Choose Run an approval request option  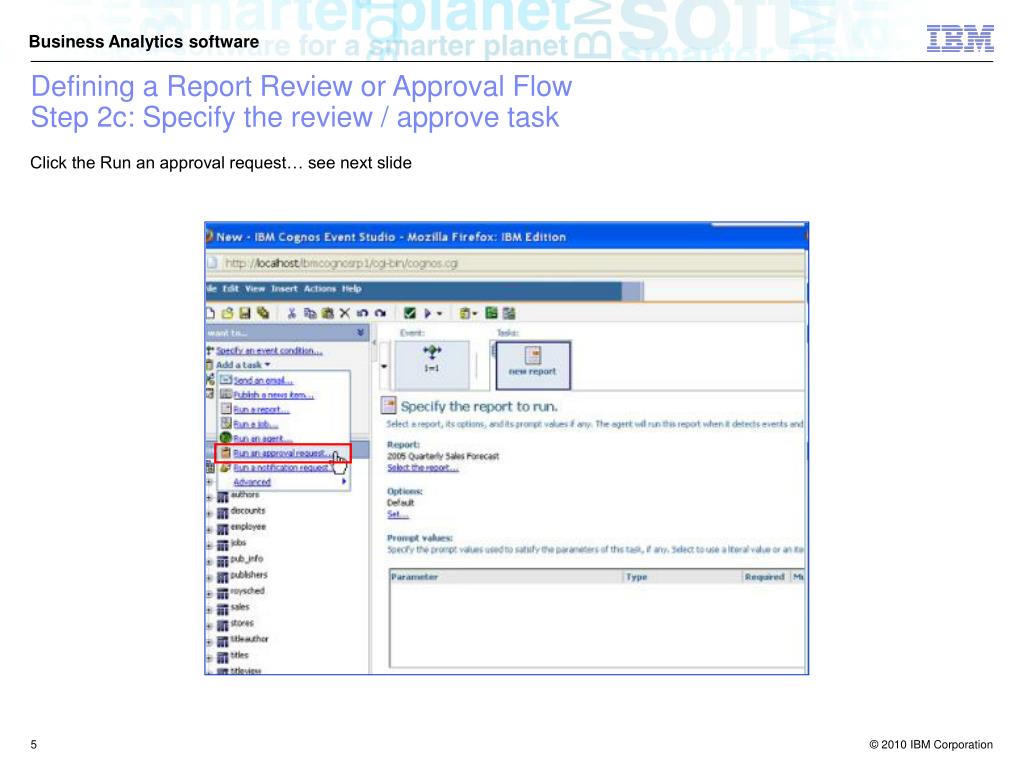283,453
